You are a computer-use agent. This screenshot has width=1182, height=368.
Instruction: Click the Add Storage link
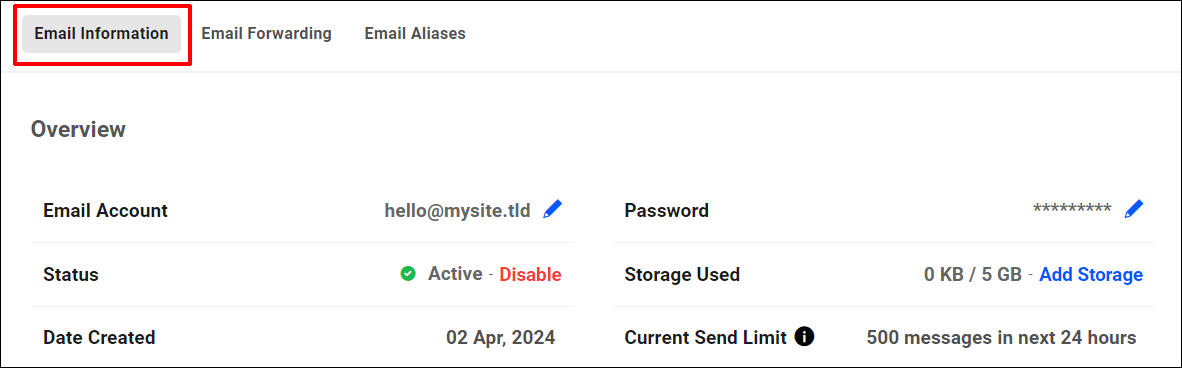tap(1091, 274)
